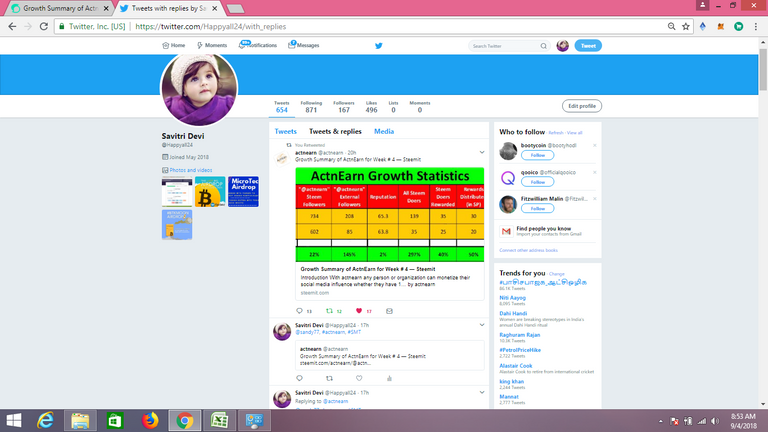The height and width of the screenshot is (432, 768).
Task: Retweet Savitri Devi's @sandy77 tweet
Action: (329, 378)
